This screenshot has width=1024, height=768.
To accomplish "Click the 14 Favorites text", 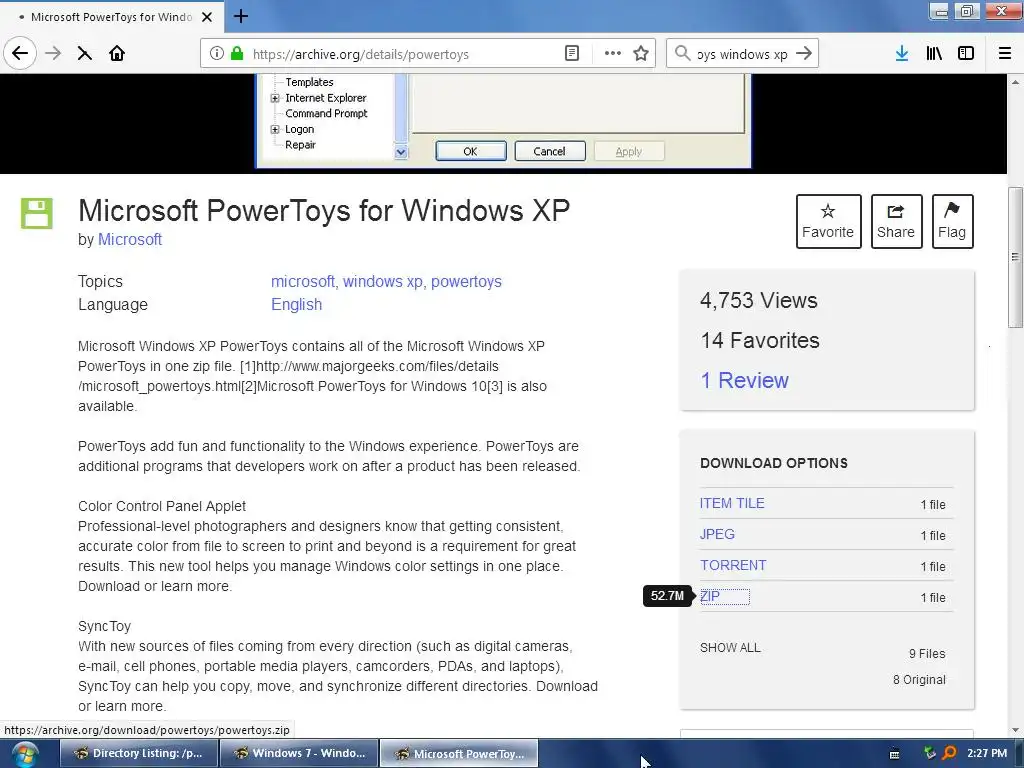I will pos(760,340).
